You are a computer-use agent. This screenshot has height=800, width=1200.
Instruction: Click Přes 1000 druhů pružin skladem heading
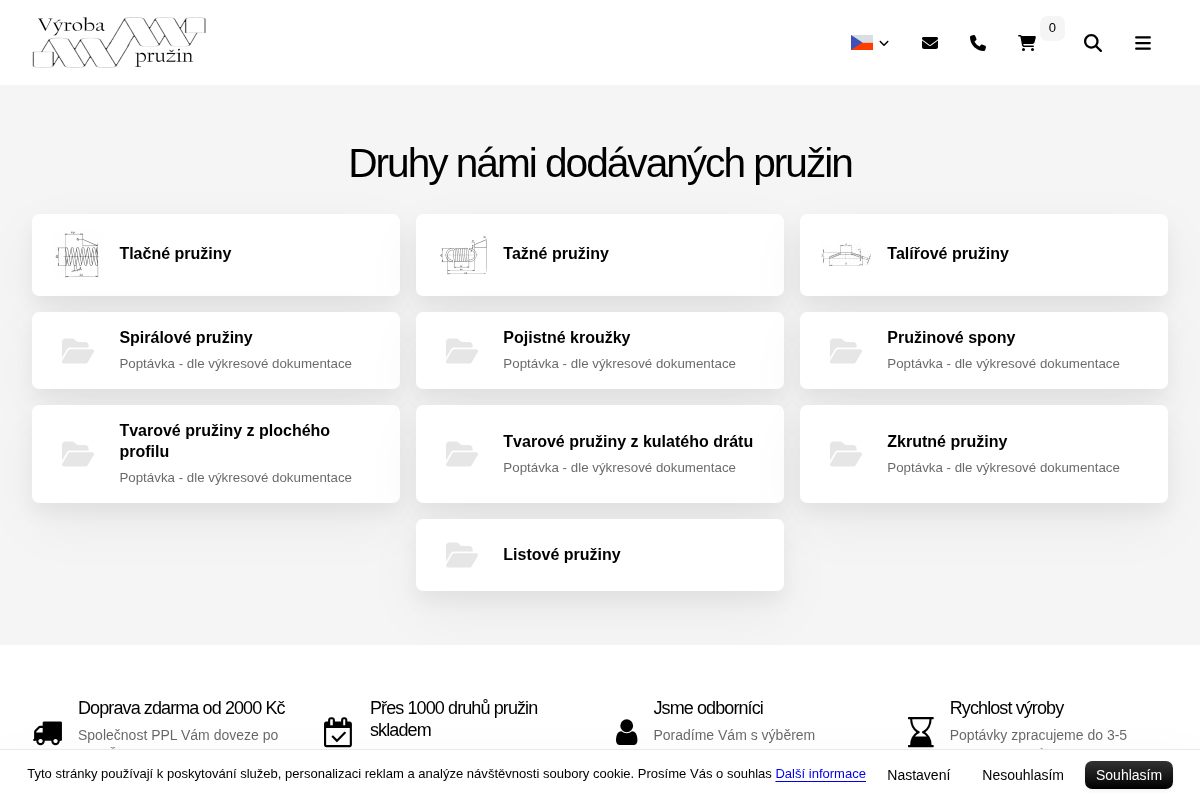(453, 719)
